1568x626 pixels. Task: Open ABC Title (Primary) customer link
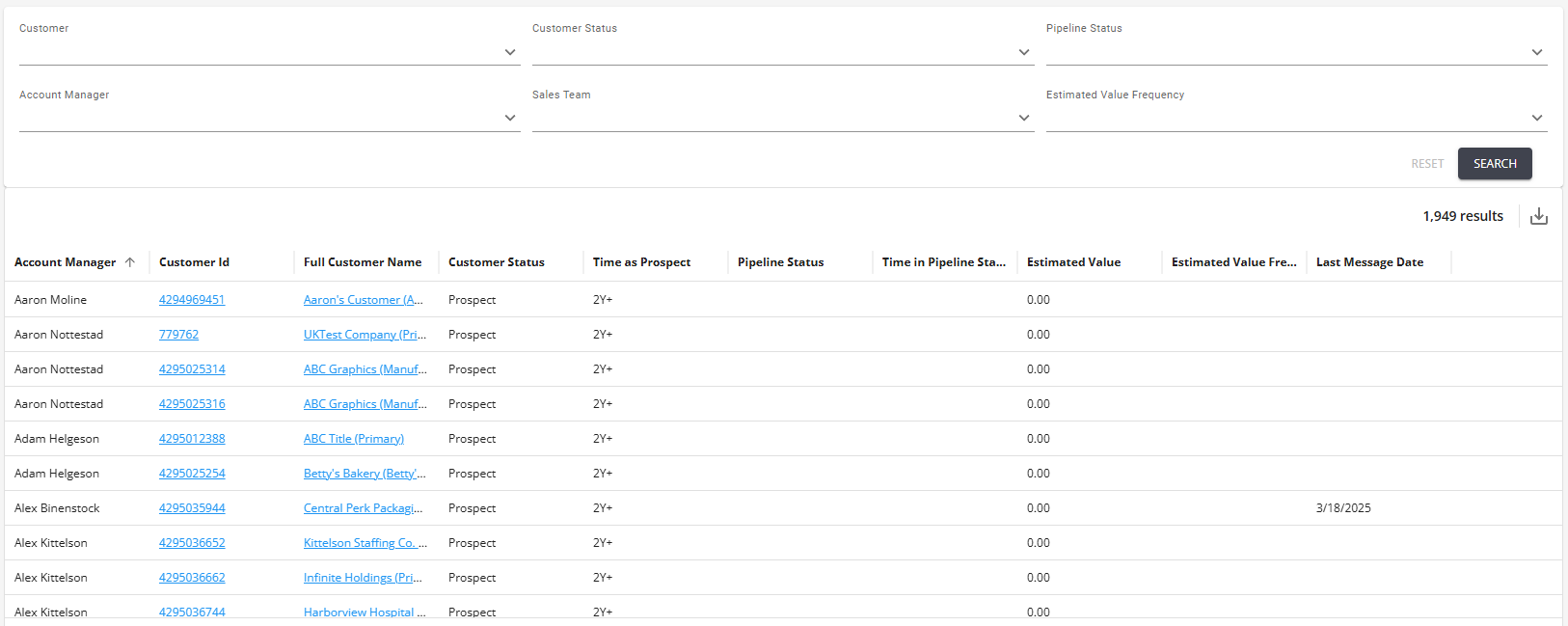354,439
